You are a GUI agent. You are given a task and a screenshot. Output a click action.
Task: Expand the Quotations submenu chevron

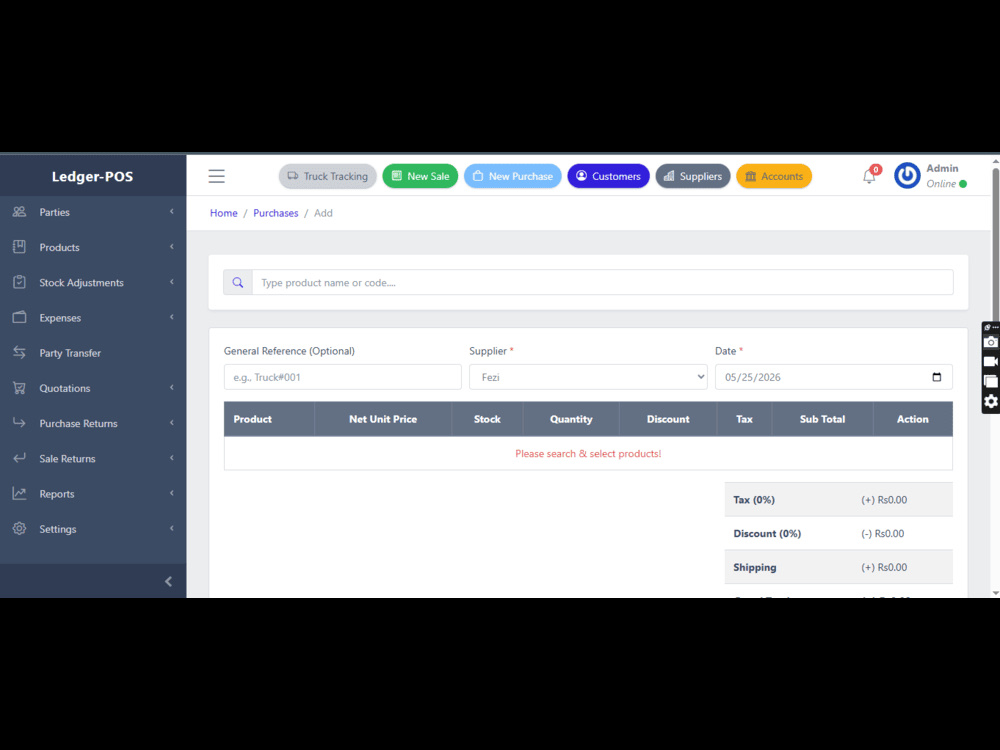tap(172, 387)
